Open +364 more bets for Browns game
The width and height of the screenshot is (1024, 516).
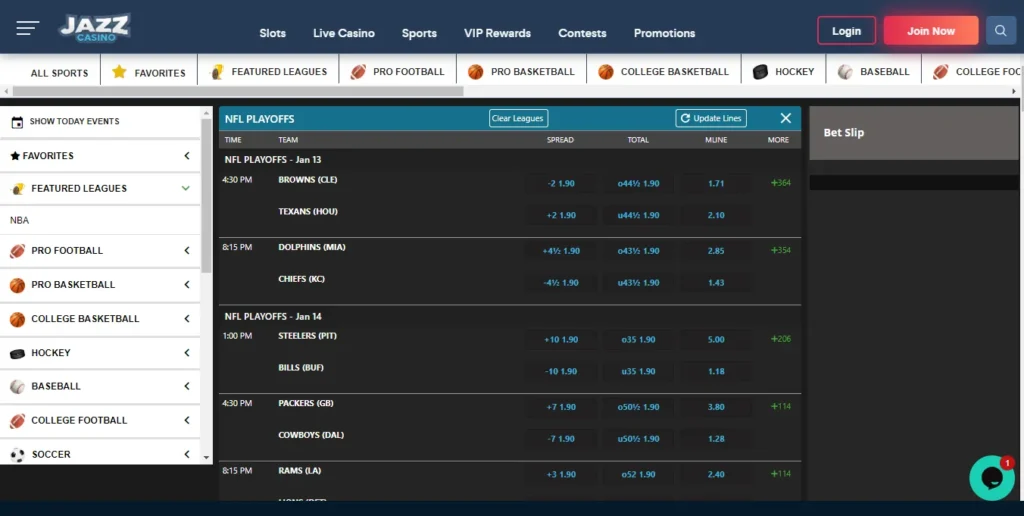click(780, 183)
